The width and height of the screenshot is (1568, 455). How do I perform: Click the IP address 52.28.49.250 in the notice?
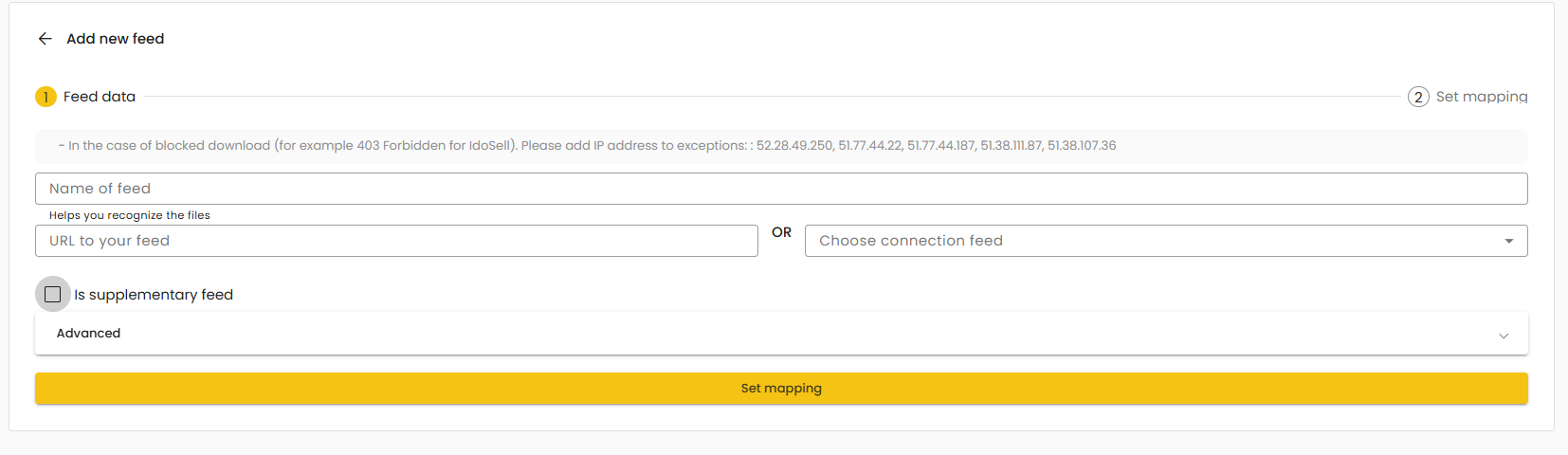(x=794, y=146)
